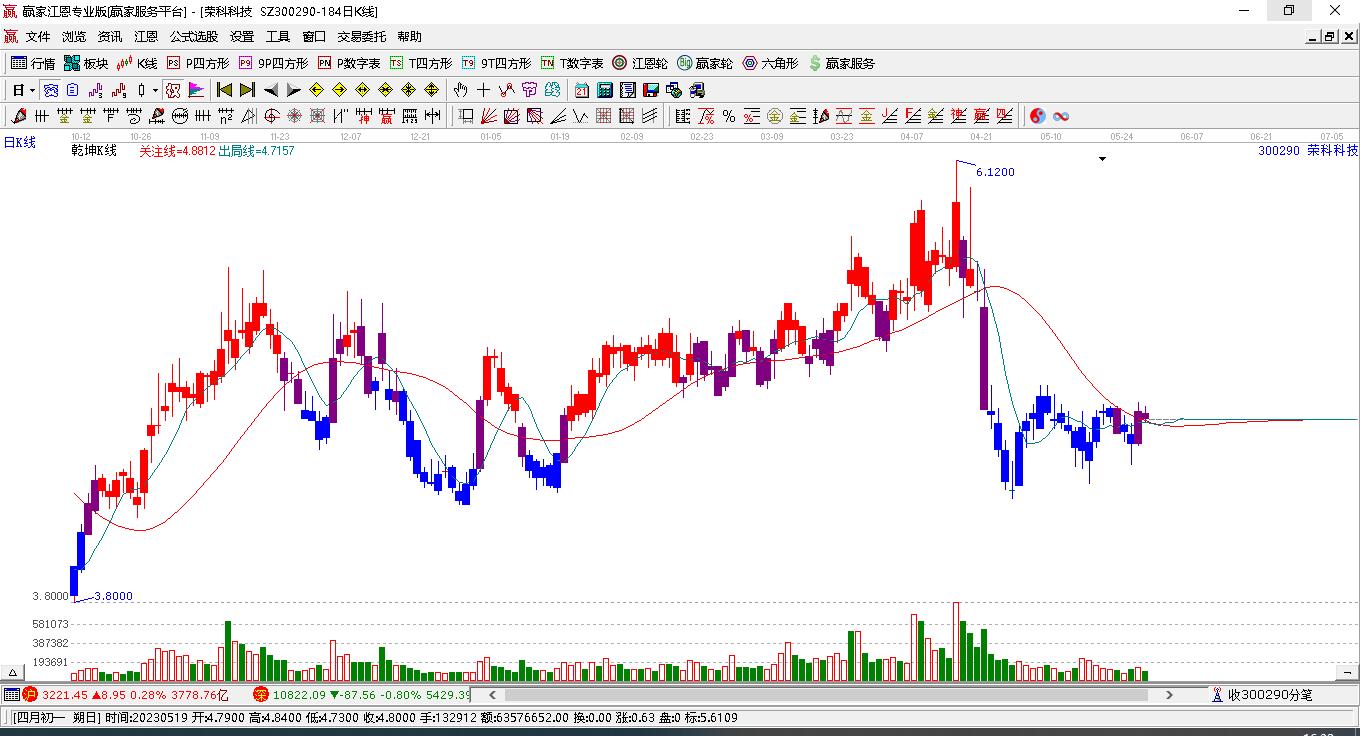This screenshot has height=736, width=1360.
Task: Click the blue infinity loop icon
Action: click(1061, 116)
